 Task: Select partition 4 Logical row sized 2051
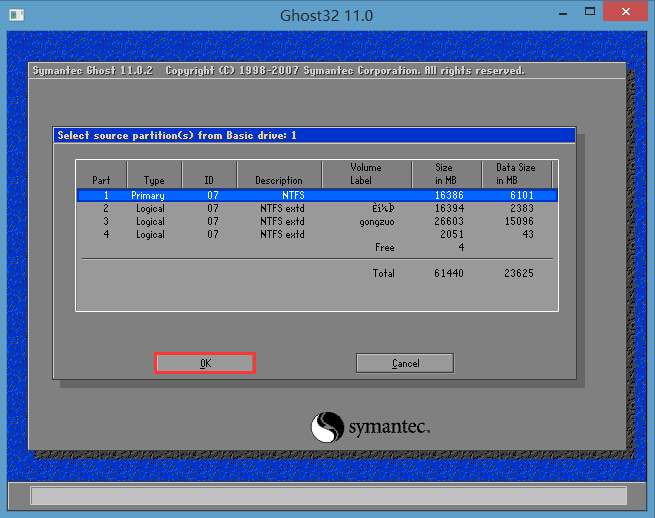(317, 234)
